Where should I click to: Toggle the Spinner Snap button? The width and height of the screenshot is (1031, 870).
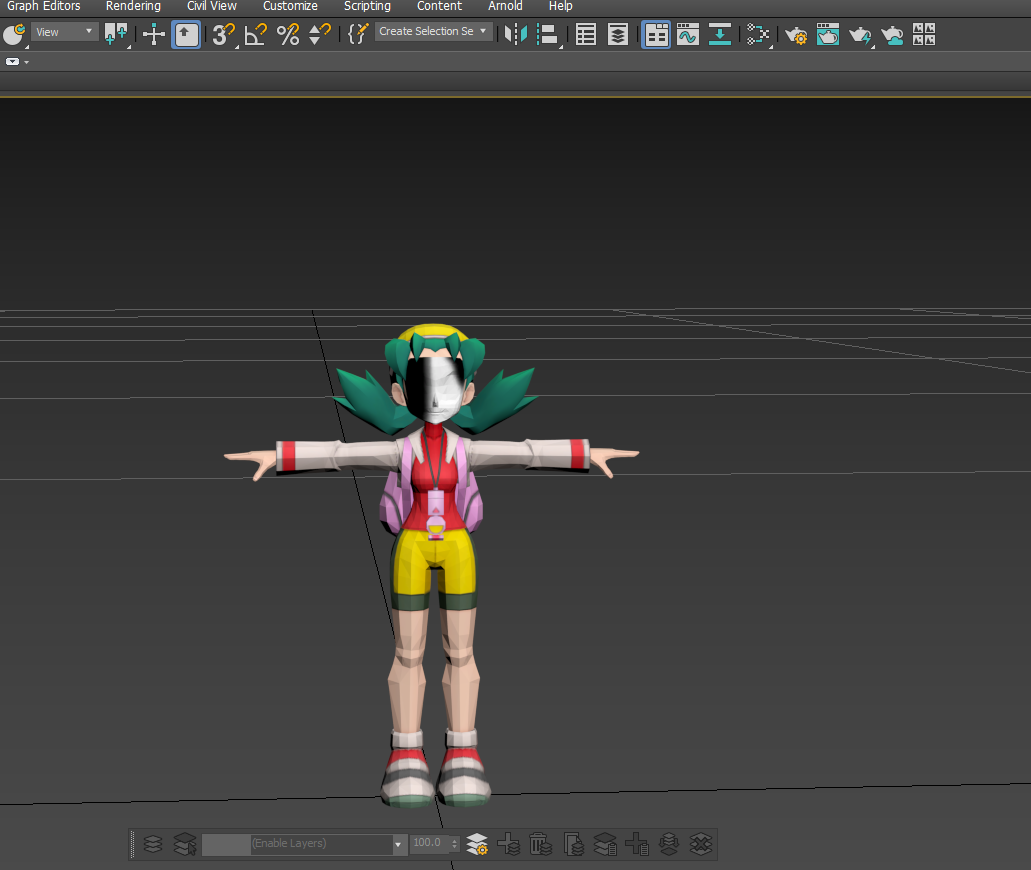tap(320, 34)
